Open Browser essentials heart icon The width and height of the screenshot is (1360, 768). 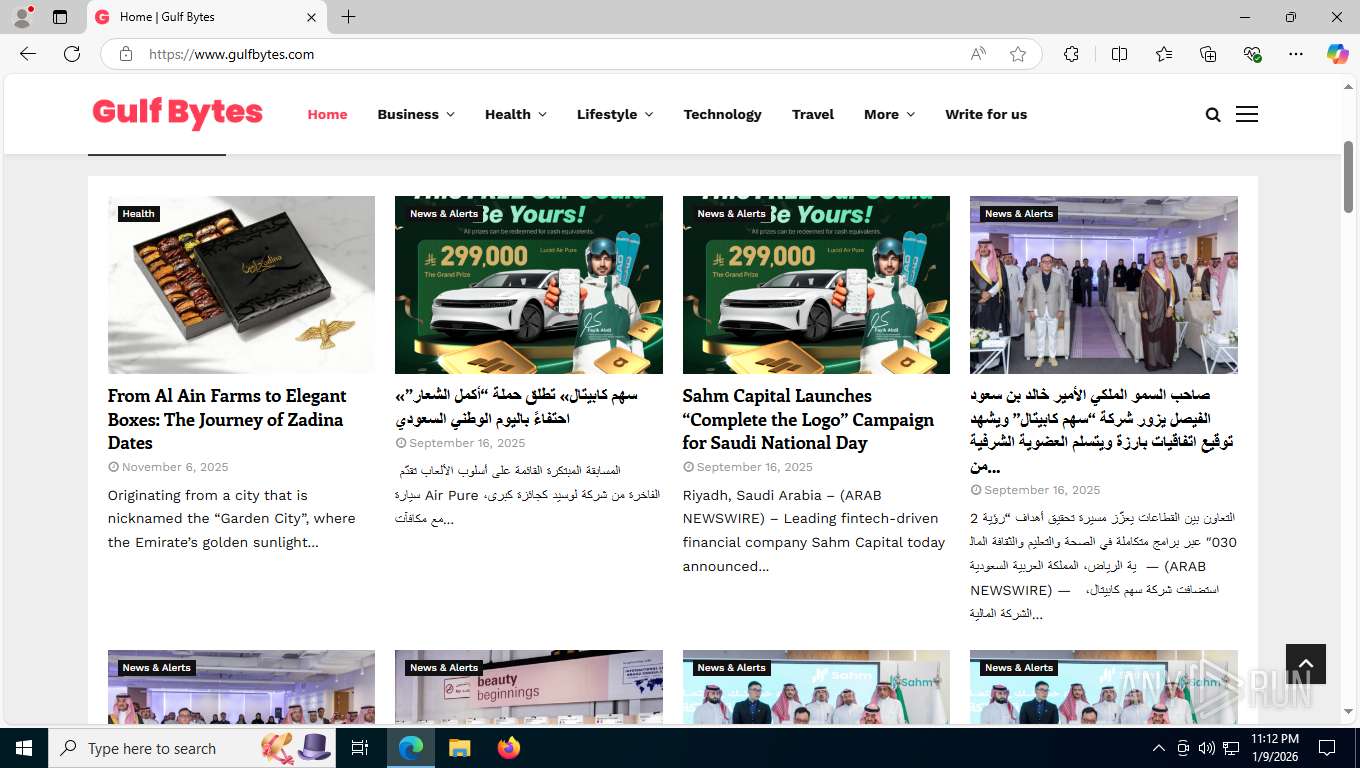click(x=1252, y=54)
